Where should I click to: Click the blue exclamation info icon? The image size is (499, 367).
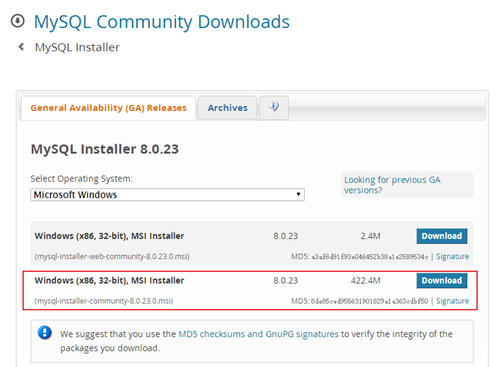click(x=45, y=333)
